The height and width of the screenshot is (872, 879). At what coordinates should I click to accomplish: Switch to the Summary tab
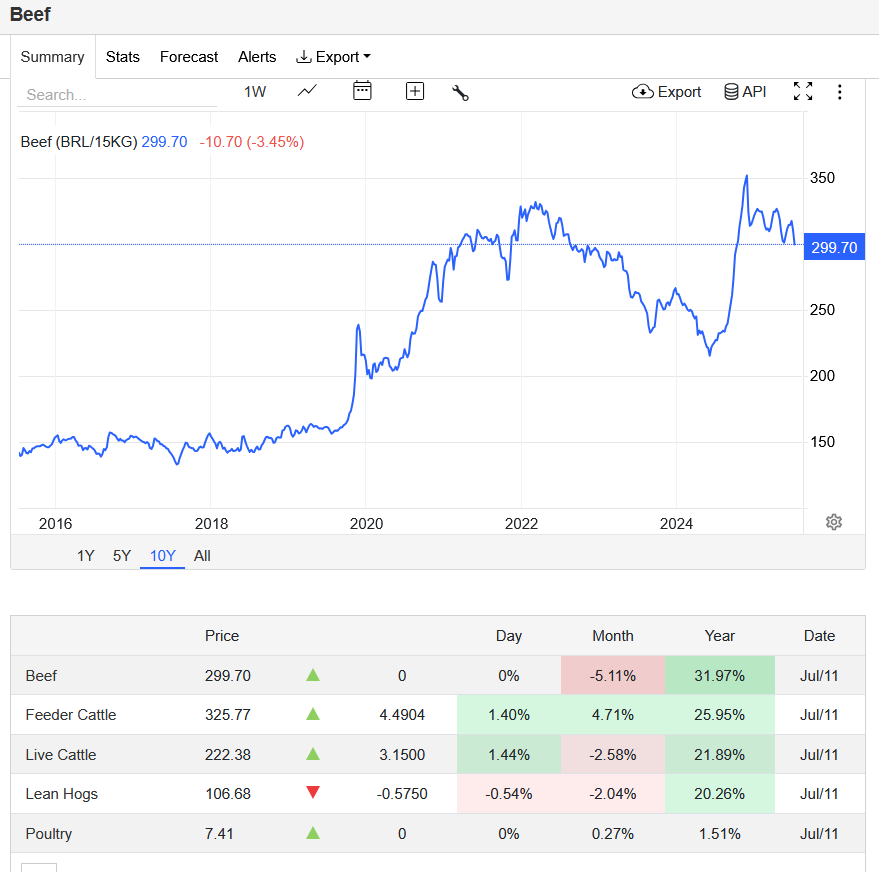(53, 57)
